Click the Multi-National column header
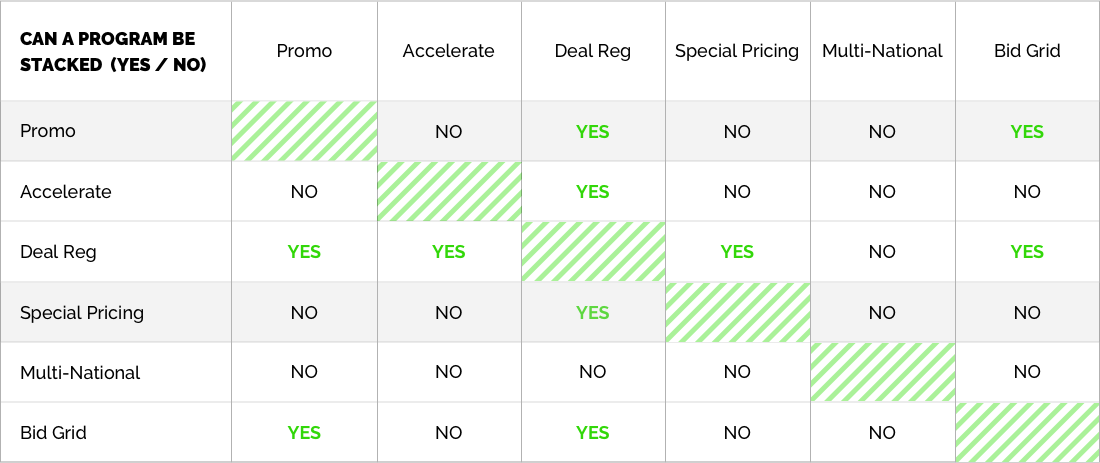 pyautogui.click(x=883, y=51)
